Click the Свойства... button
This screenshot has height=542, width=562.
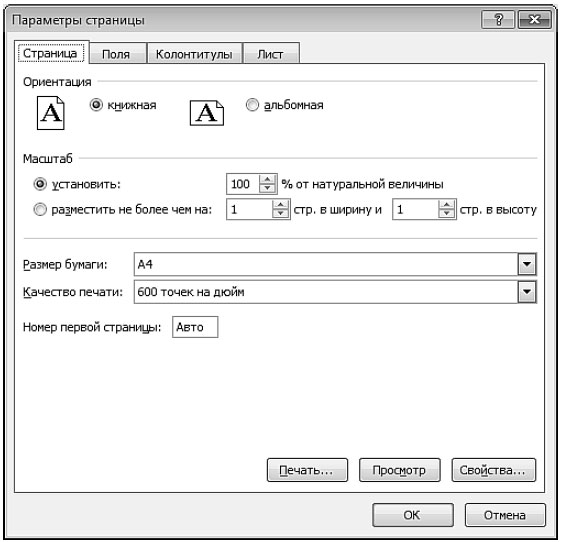(x=493, y=470)
